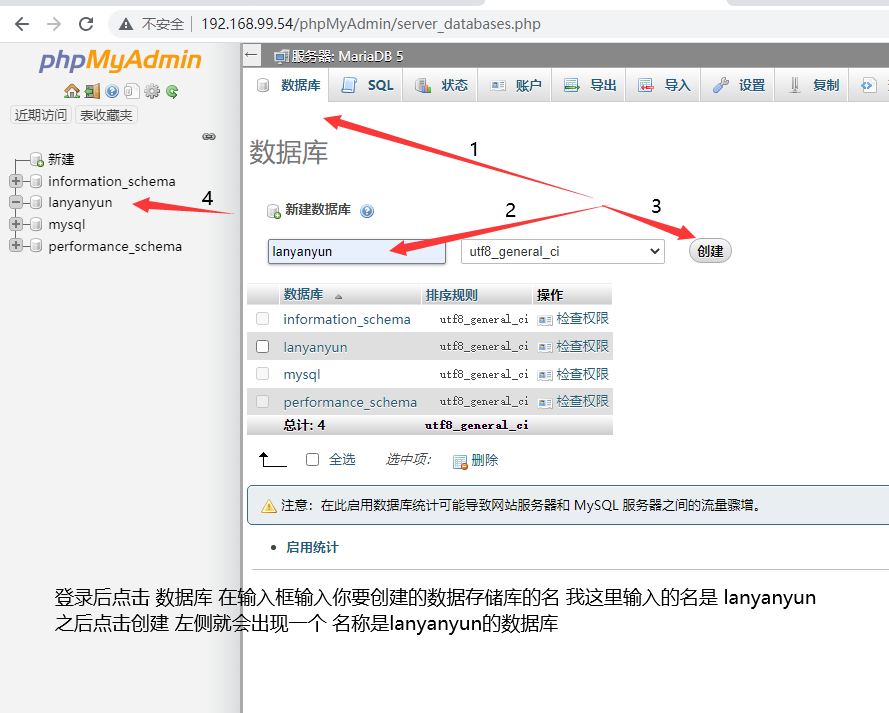Enable the 全选 select-all checkbox
This screenshot has height=713, width=889.
(x=311, y=459)
